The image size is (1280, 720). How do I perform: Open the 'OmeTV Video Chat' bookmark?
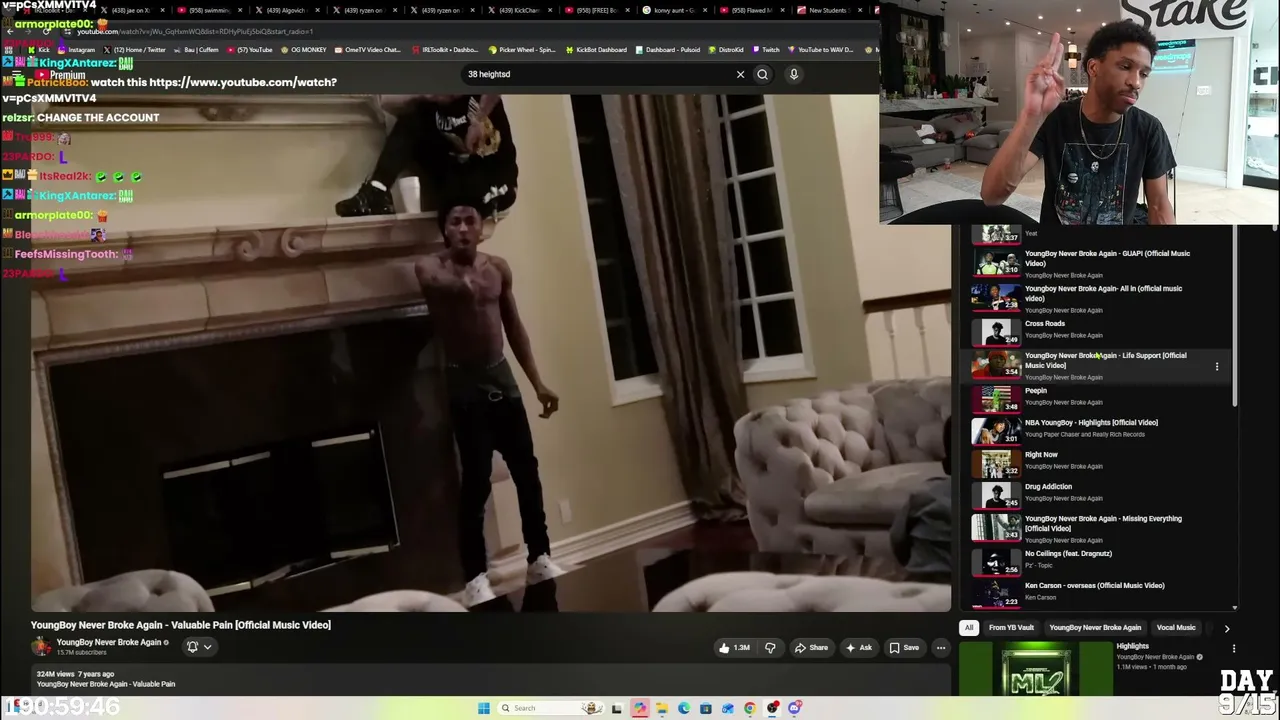pos(368,50)
